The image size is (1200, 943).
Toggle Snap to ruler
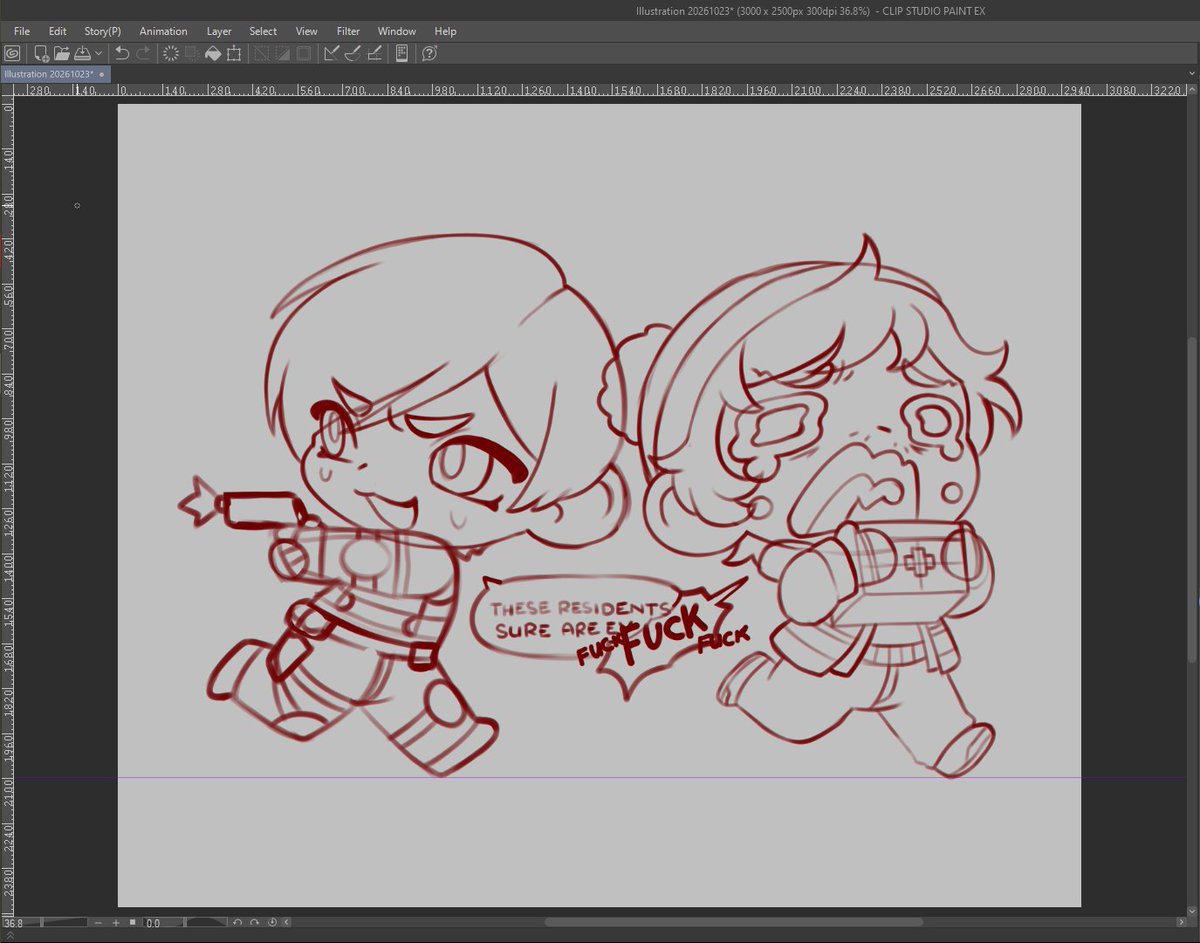pyautogui.click(x=332, y=53)
